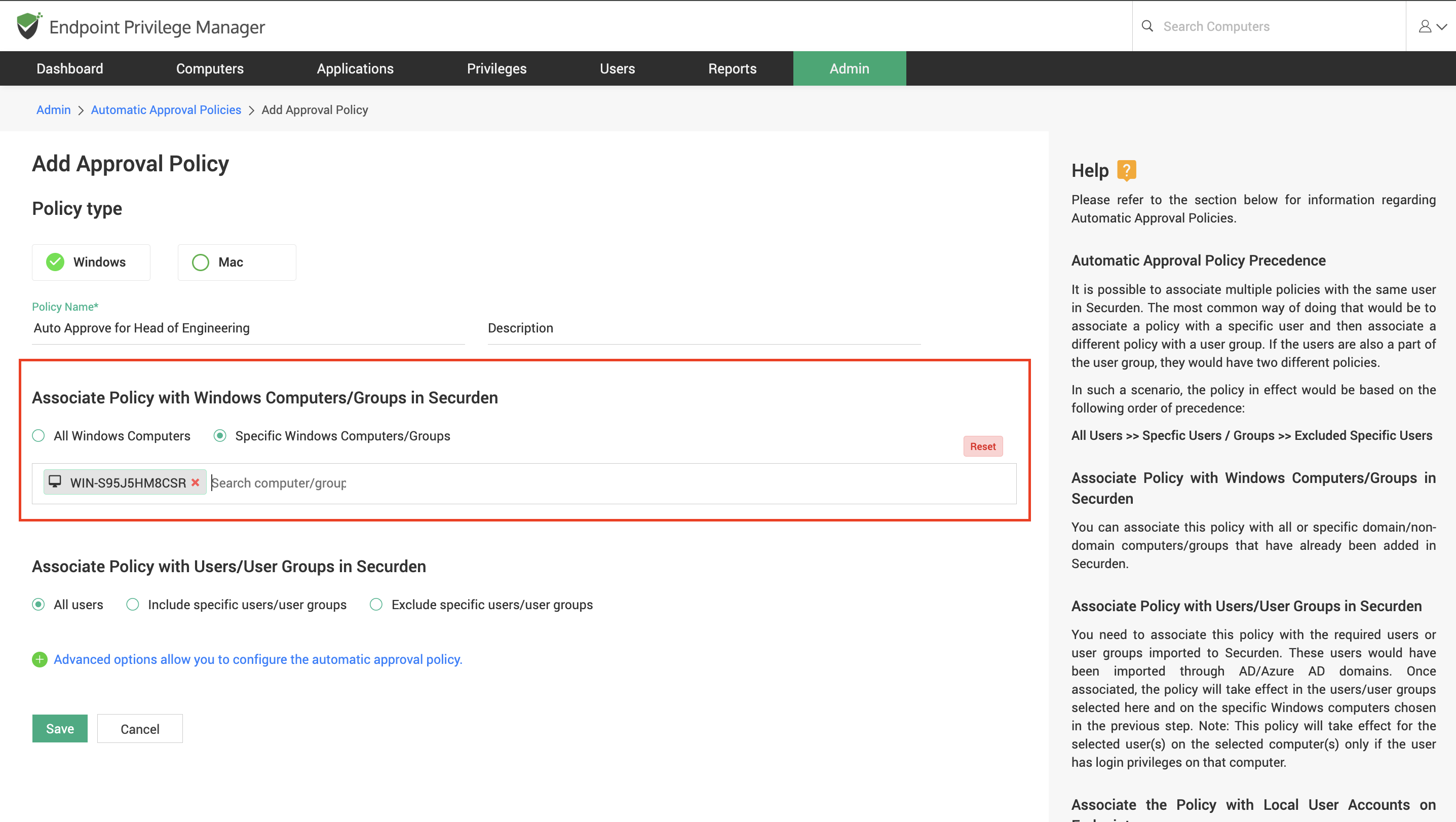1456x822 pixels.
Task: Select the All users option
Action: pyautogui.click(x=68, y=605)
